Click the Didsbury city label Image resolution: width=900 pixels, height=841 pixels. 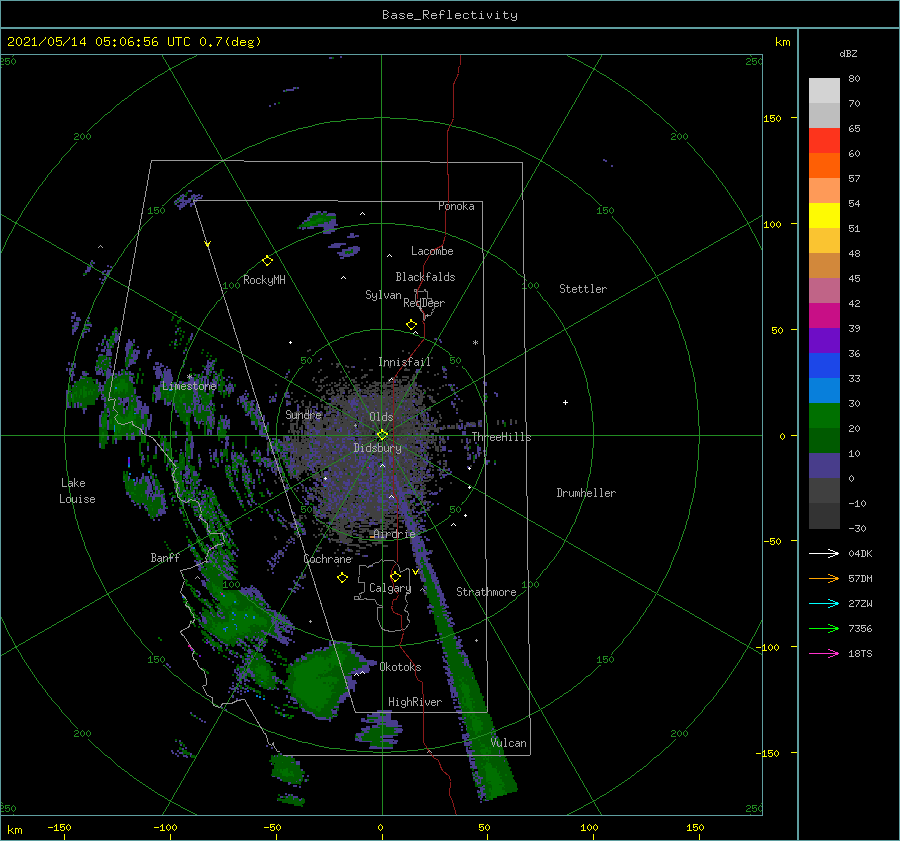pyautogui.click(x=377, y=448)
